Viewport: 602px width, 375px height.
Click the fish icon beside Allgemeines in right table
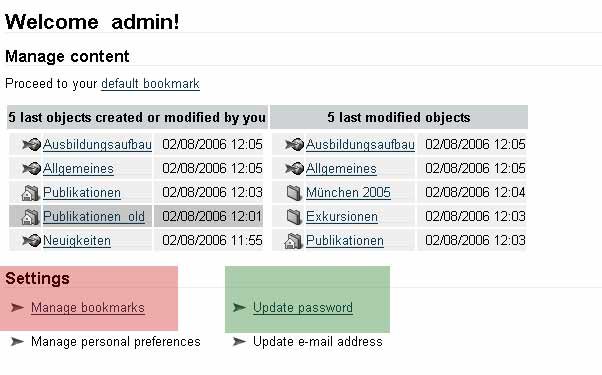point(294,169)
